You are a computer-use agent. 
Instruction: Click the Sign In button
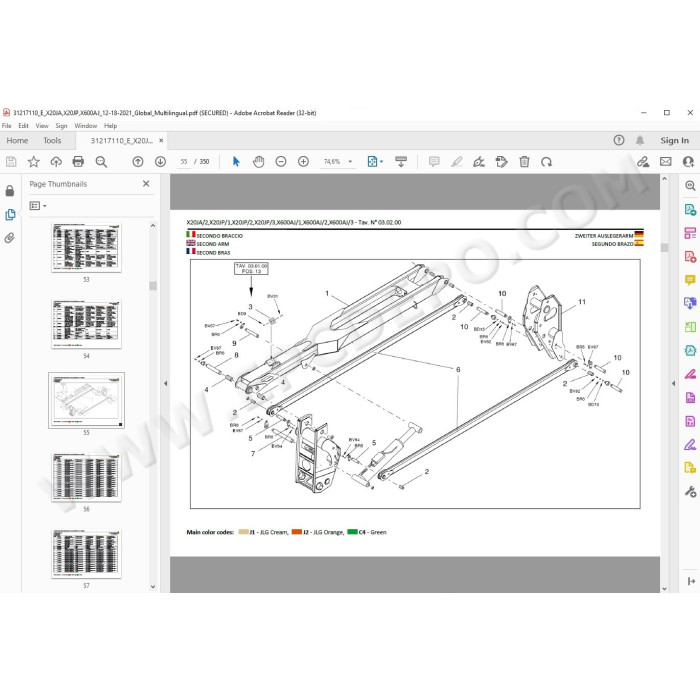coord(674,140)
